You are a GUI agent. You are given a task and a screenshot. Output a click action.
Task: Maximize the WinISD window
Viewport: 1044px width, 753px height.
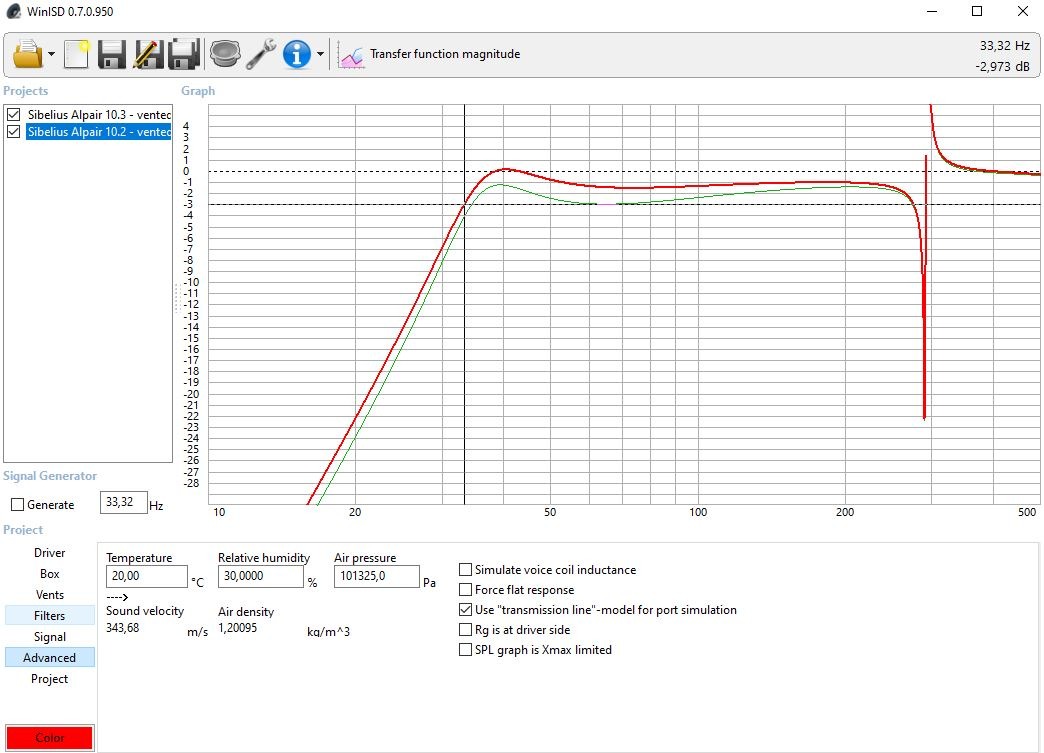[977, 11]
